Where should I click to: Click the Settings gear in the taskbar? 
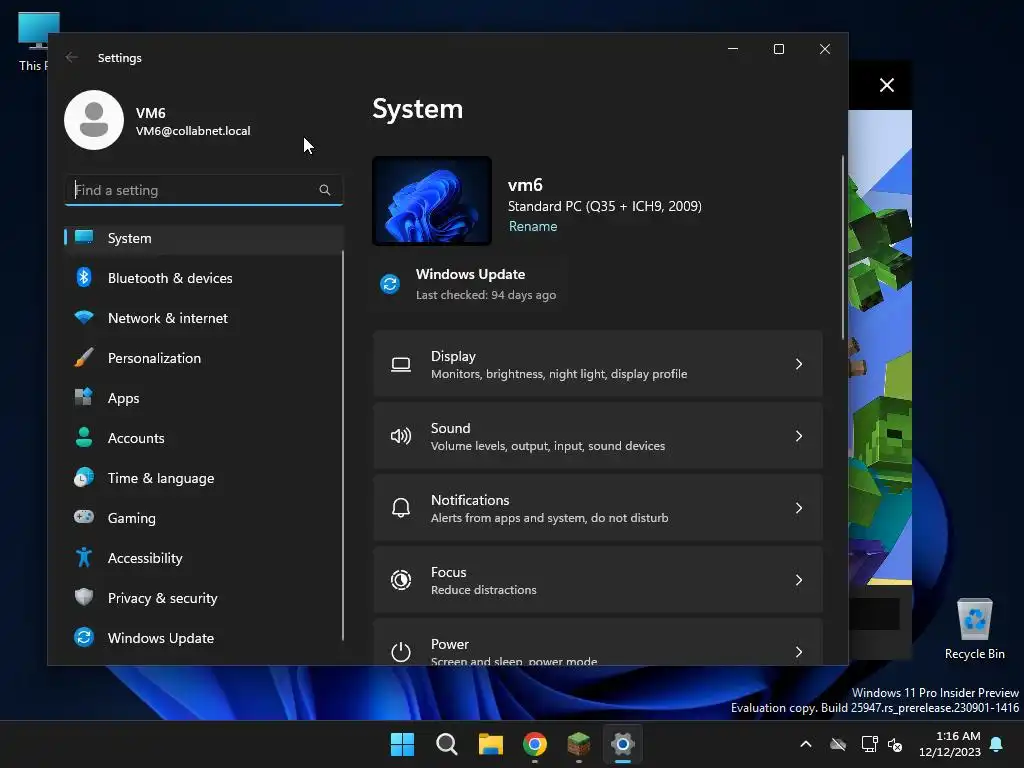(x=623, y=744)
